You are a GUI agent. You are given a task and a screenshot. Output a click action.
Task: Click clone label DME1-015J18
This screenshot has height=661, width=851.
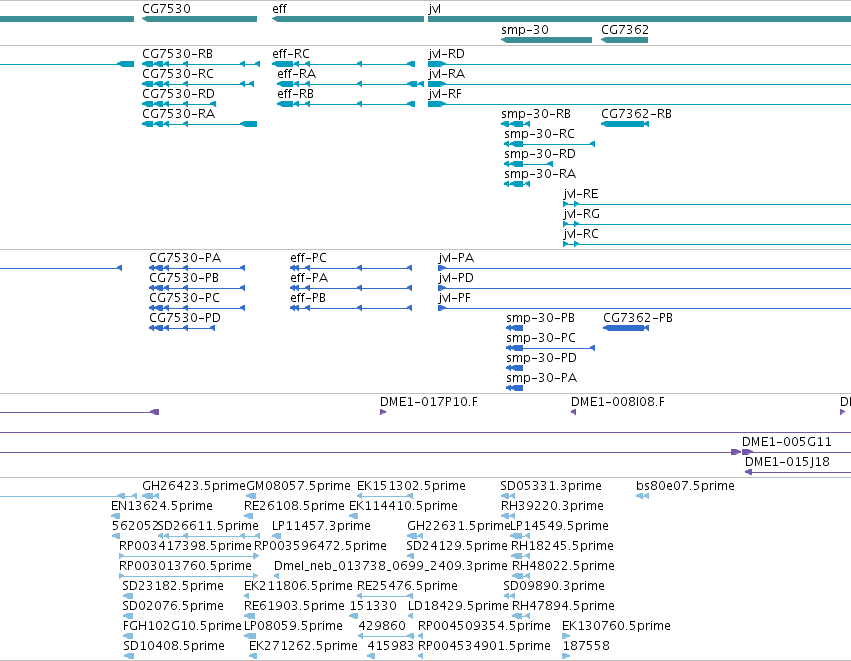tap(787, 462)
